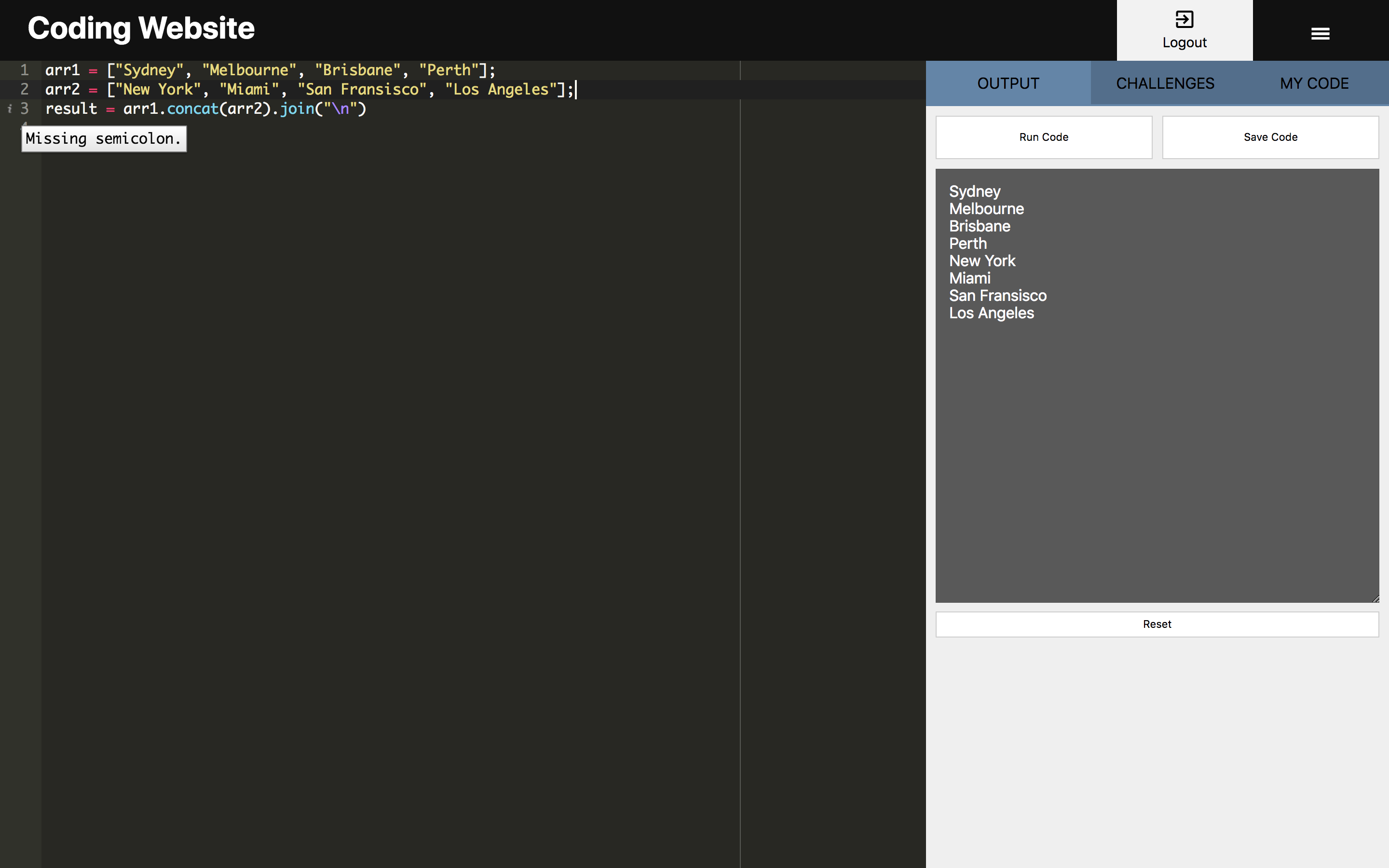Click the Reset button
This screenshot has width=1389, height=868.
tap(1157, 624)
